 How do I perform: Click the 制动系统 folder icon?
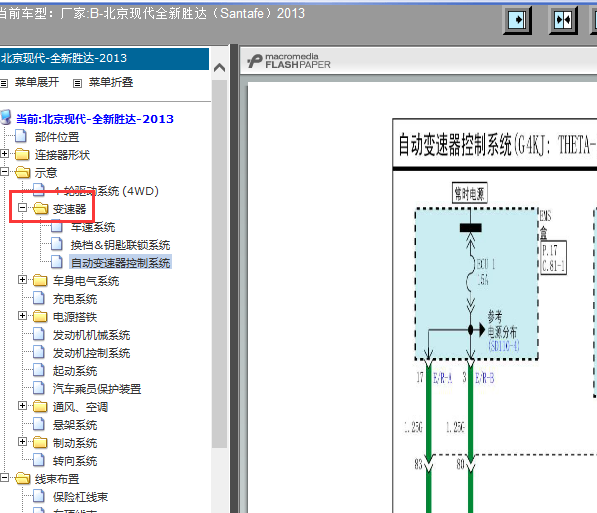click(40, 442)
